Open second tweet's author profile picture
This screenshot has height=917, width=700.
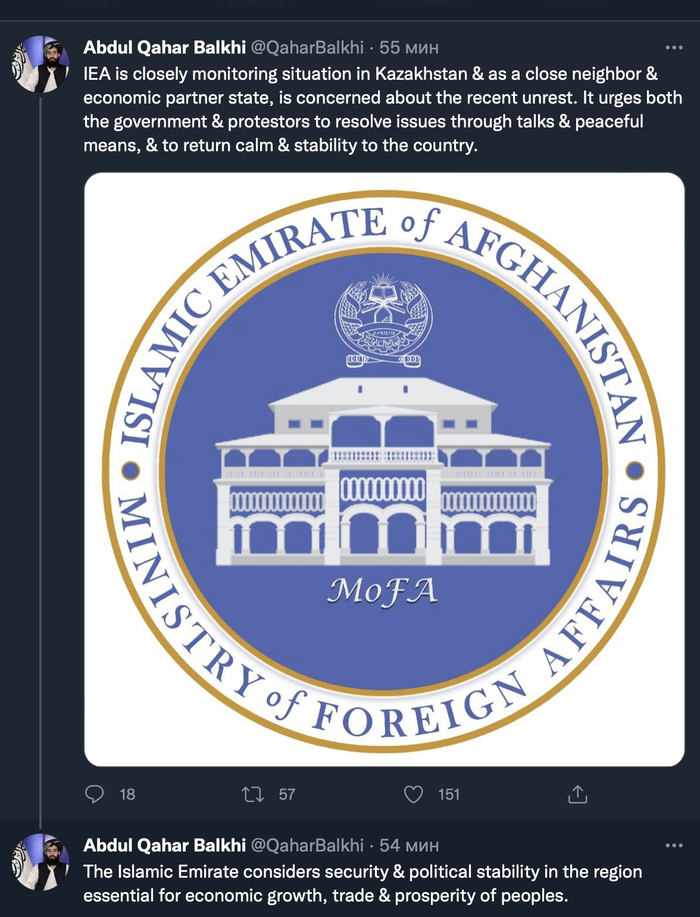click(x=40, y=861)
